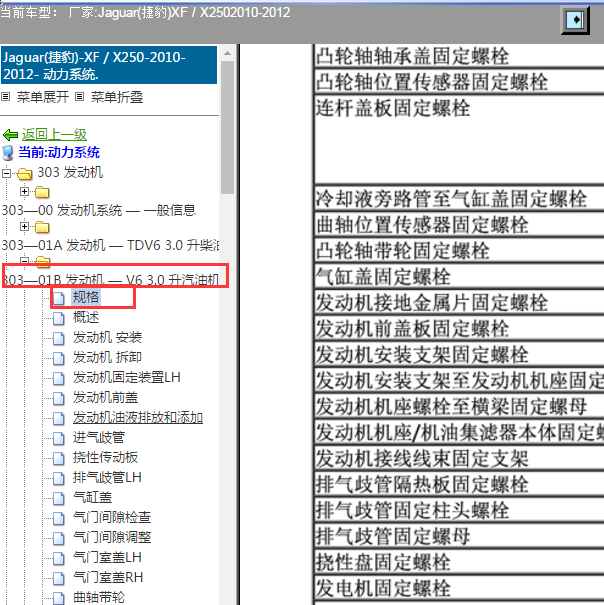The height and width of the screenshot is (605, 604).
Task: Click the page icon beside 概述
Action: (x=59, y=318)
